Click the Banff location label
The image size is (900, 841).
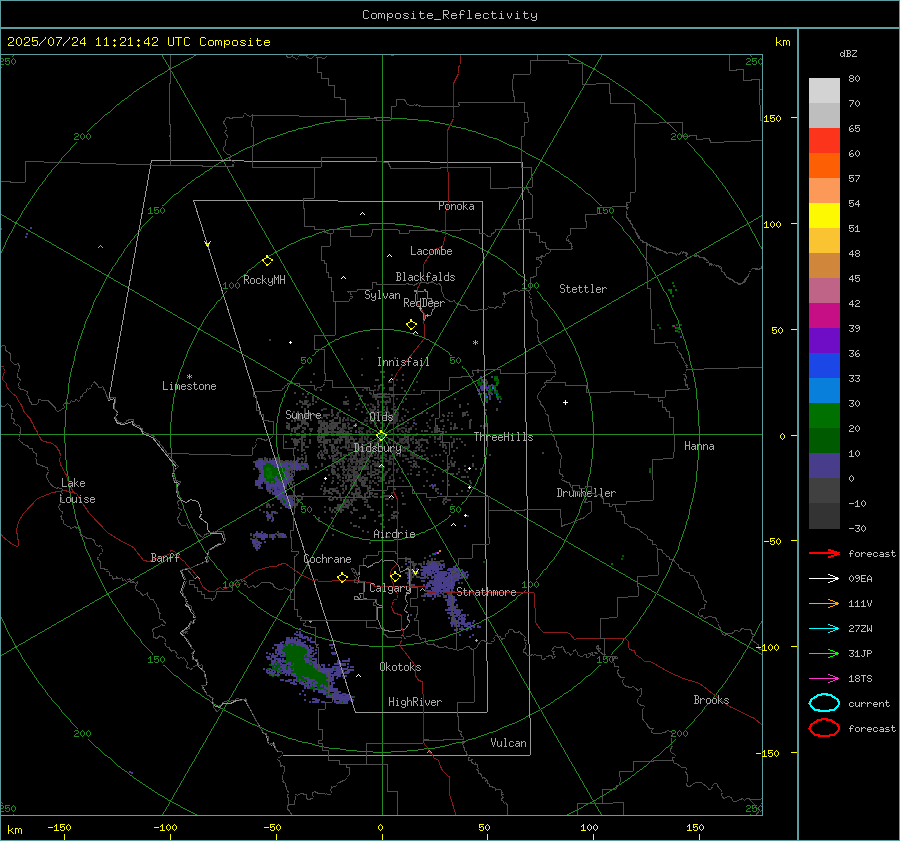(x=165, y=558)
